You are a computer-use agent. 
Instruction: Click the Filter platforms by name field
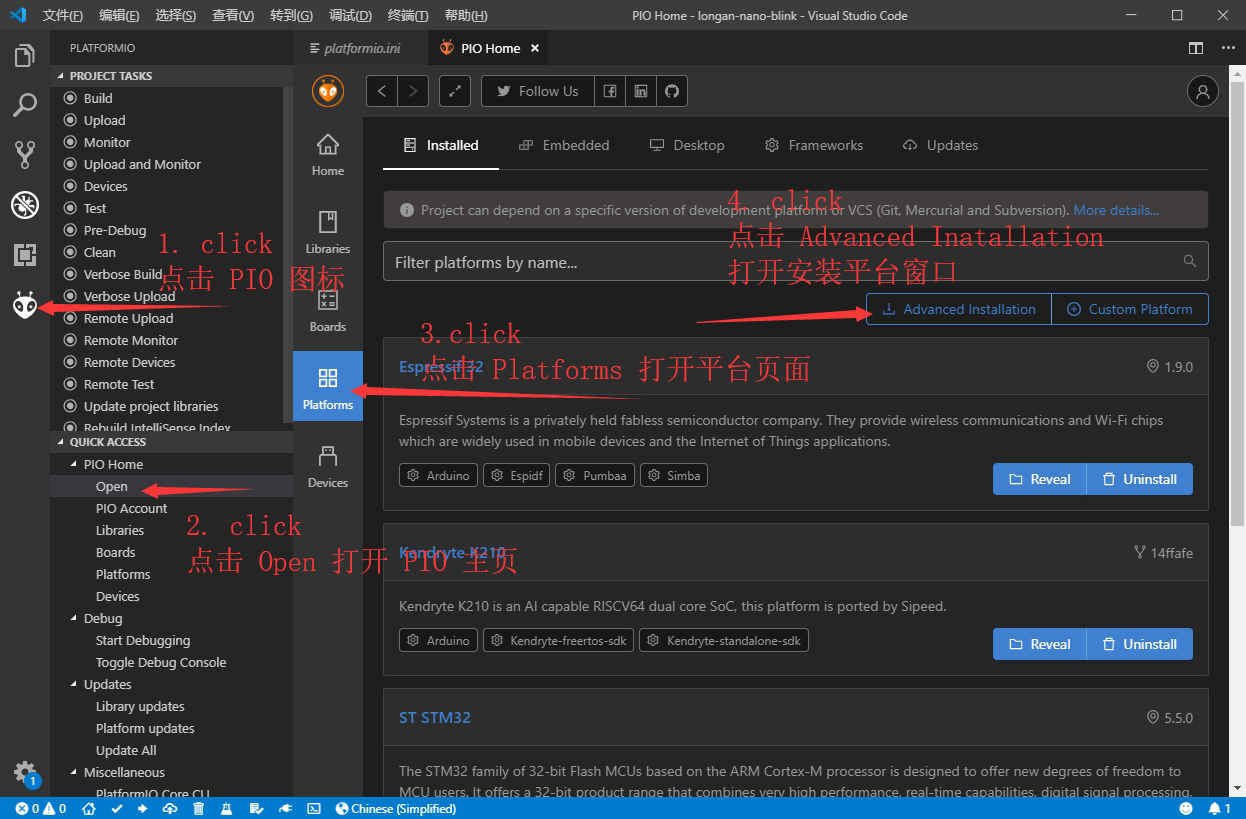795,262
